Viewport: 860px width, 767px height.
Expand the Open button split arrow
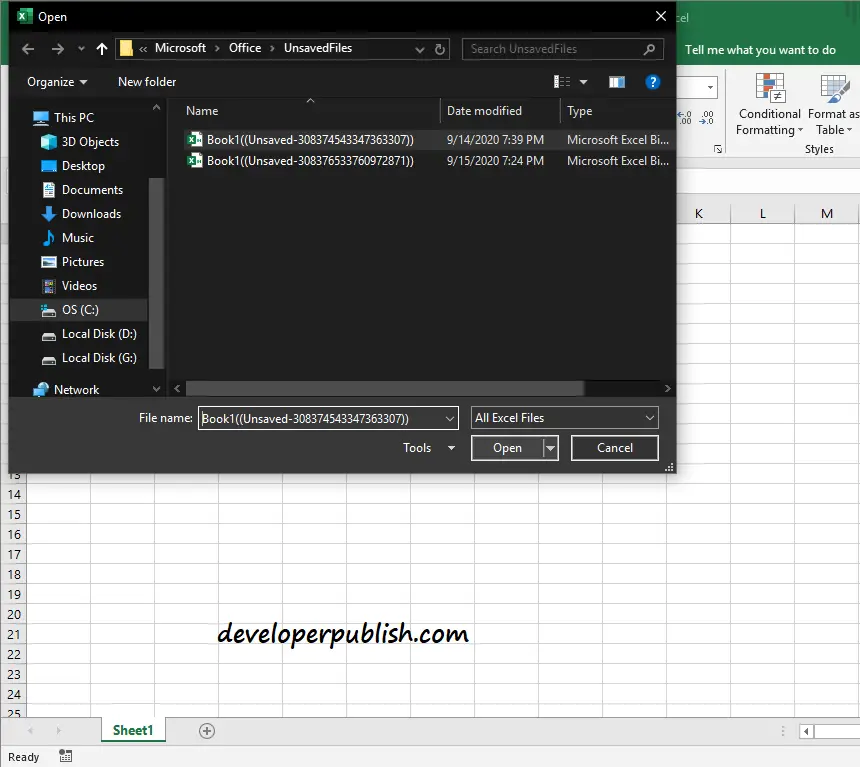pos(551,449)
